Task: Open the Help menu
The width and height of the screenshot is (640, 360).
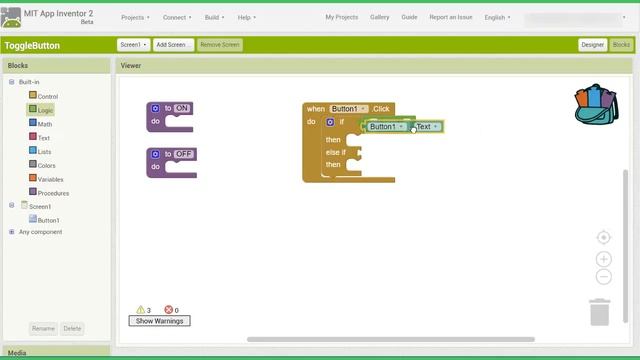Action: (x=247, y=18)
